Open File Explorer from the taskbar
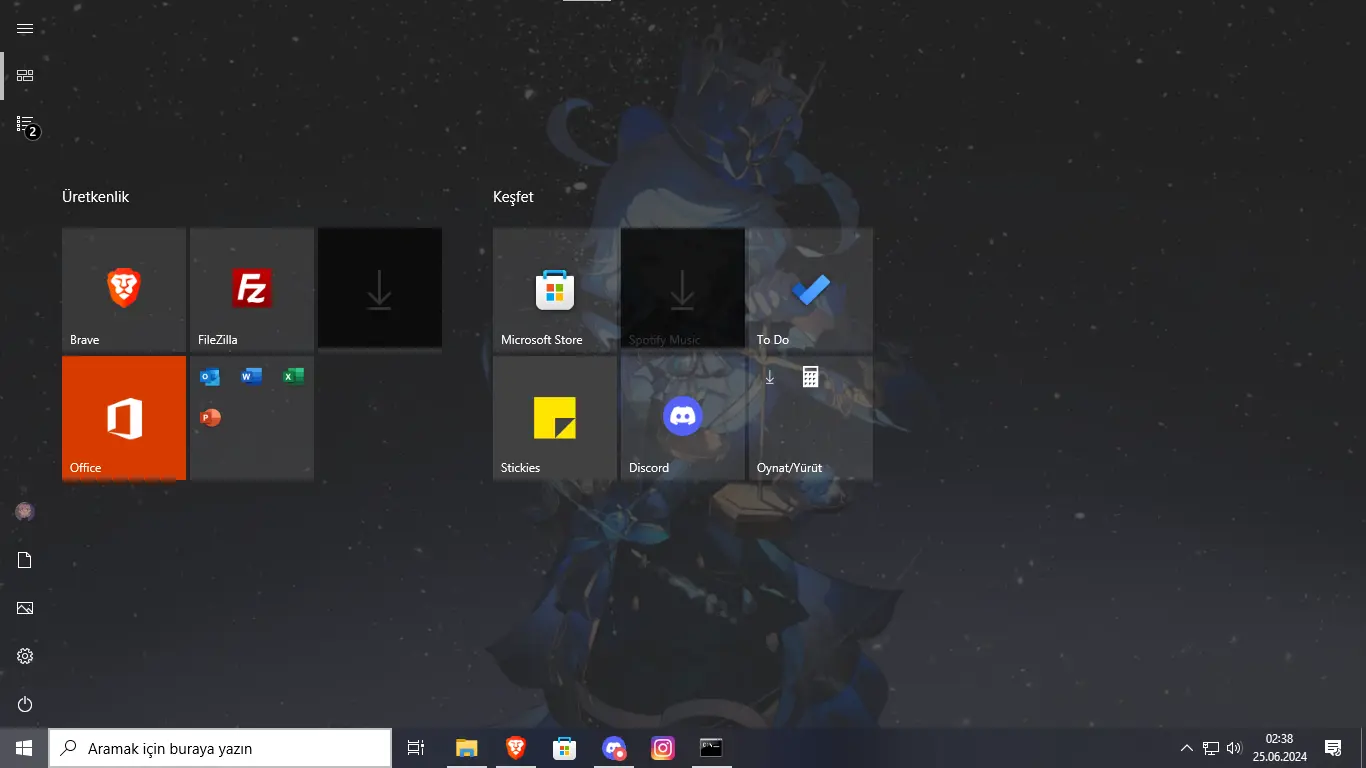The height and width of the screenshot is (768, 1366). click(x=467, y=748)
